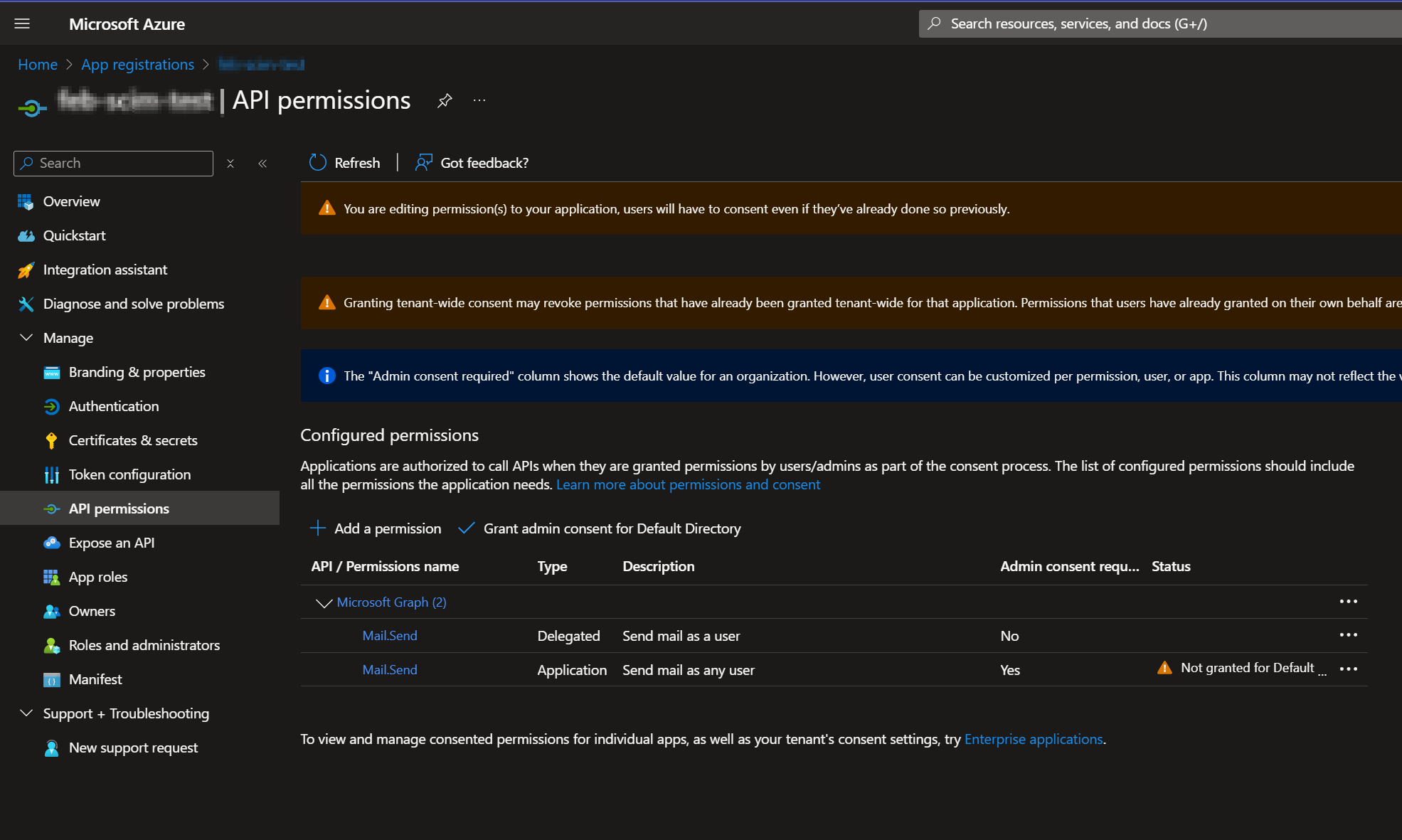
Task: Click the Description column header
Action: (x=658, y=566)
